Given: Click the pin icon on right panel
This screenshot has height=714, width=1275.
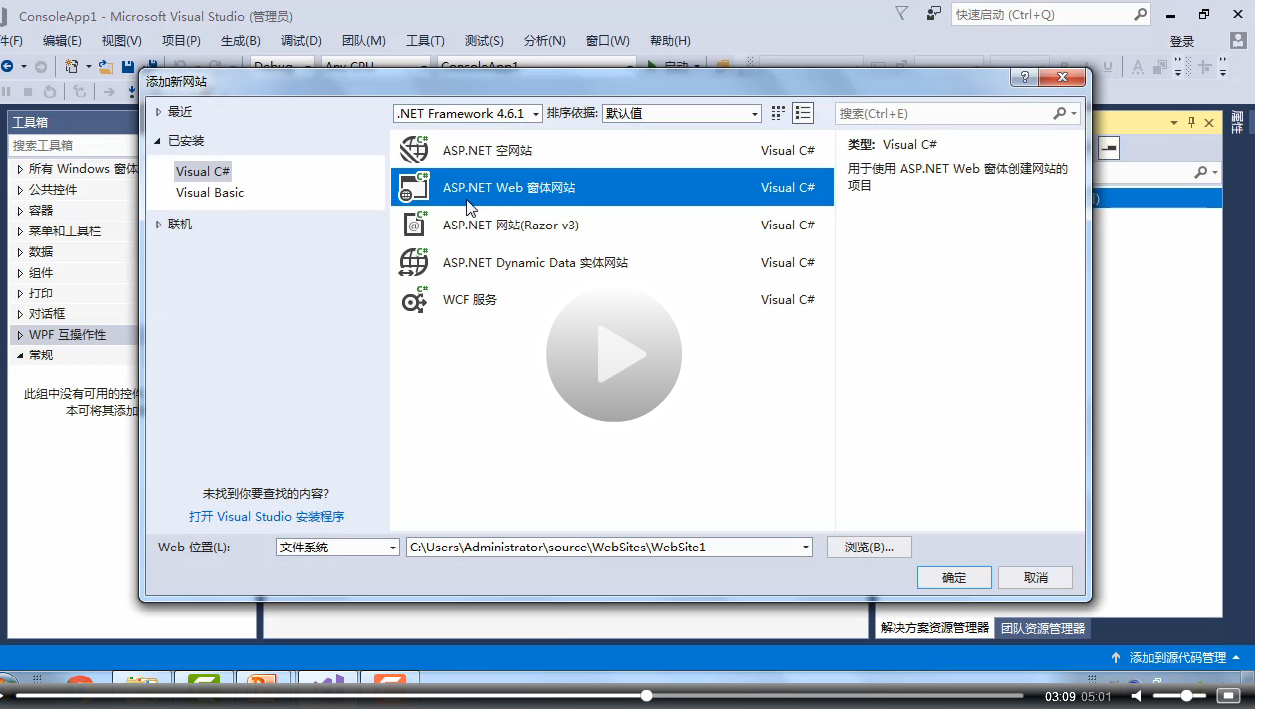Looking at the screenshot, I should coord(1191,122).
